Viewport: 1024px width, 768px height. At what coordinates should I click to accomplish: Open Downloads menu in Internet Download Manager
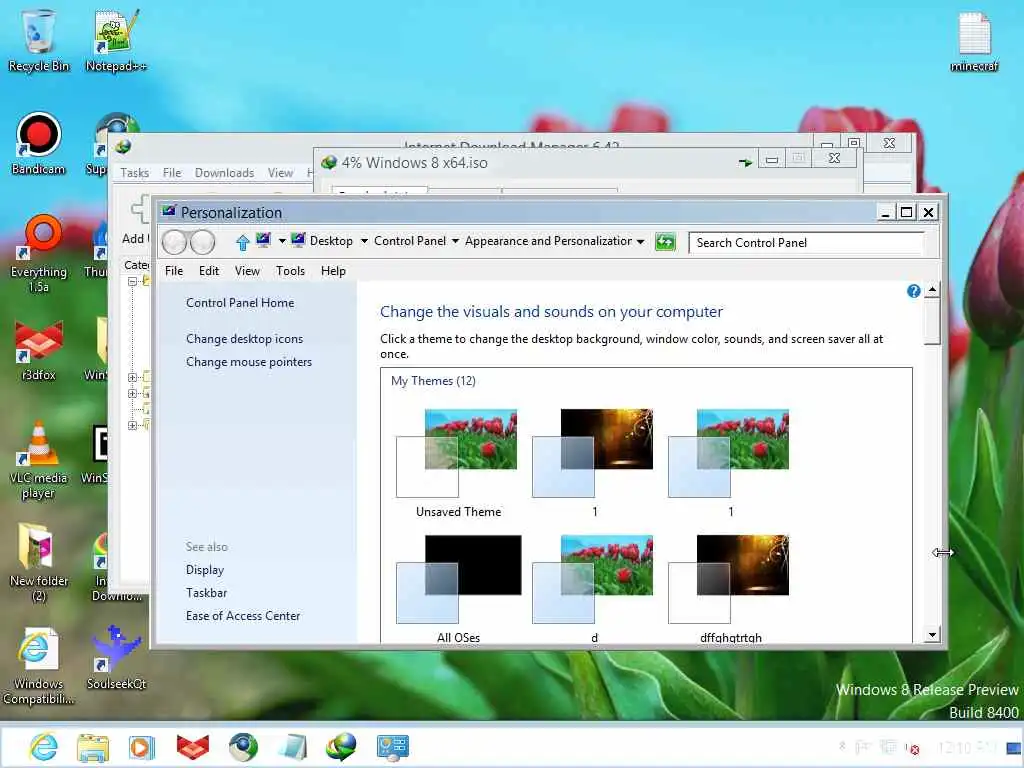click(224, 173)
